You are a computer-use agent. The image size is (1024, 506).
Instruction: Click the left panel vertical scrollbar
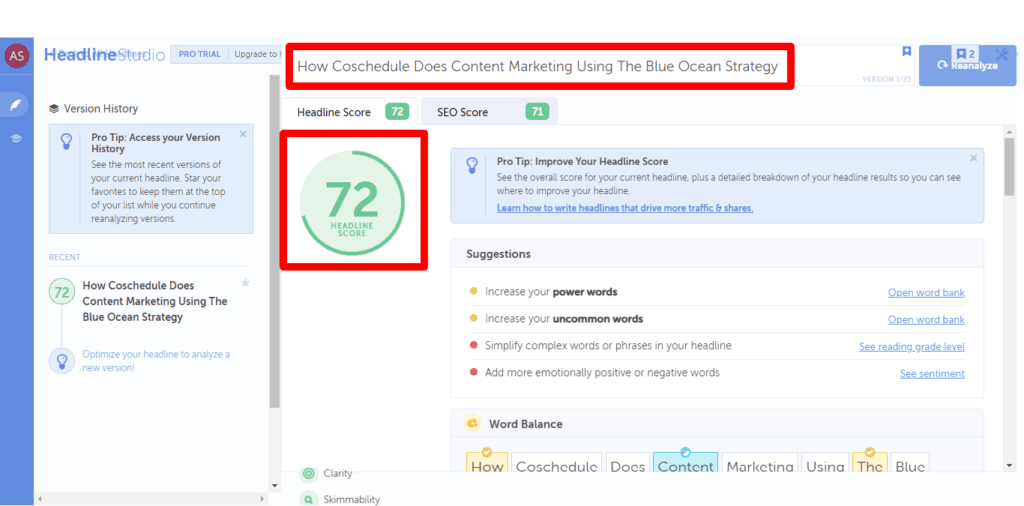pos(274,242)
